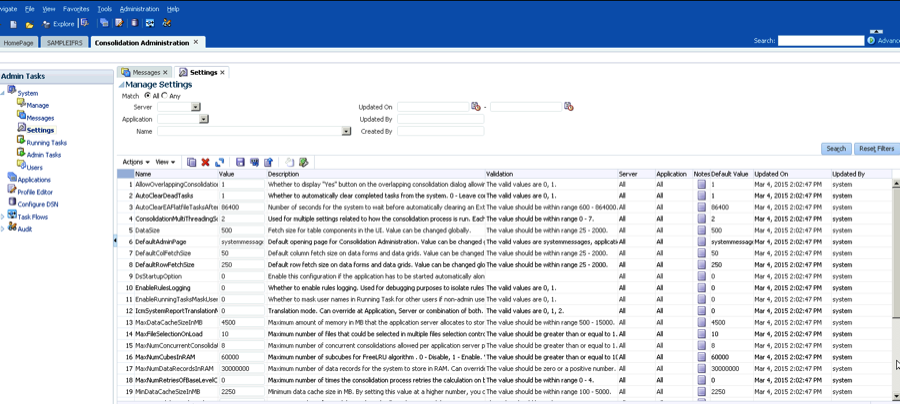
Task: Select the Match Any radio button
Action: point(165,95)
